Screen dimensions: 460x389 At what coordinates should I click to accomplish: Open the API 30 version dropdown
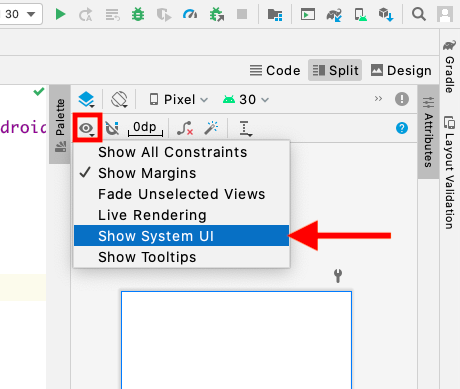246,99
